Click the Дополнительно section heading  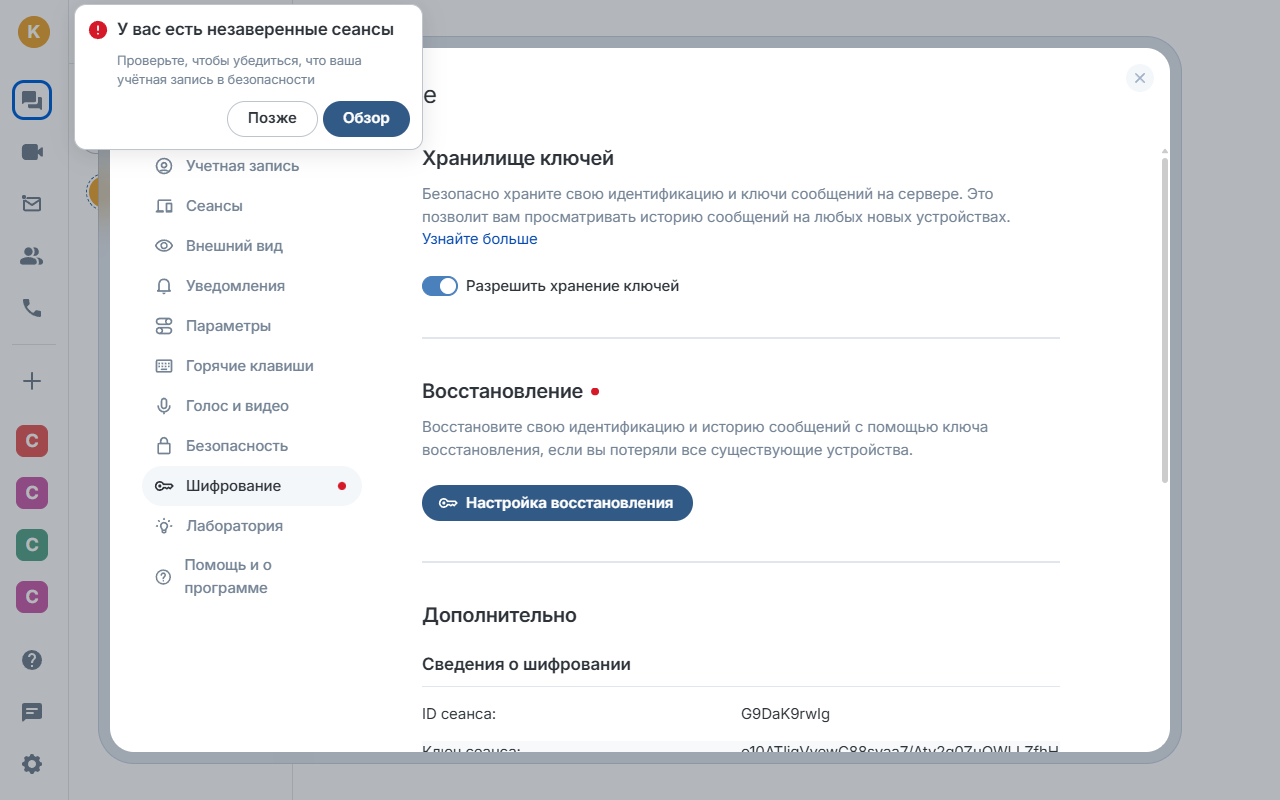tap(499, 615)
